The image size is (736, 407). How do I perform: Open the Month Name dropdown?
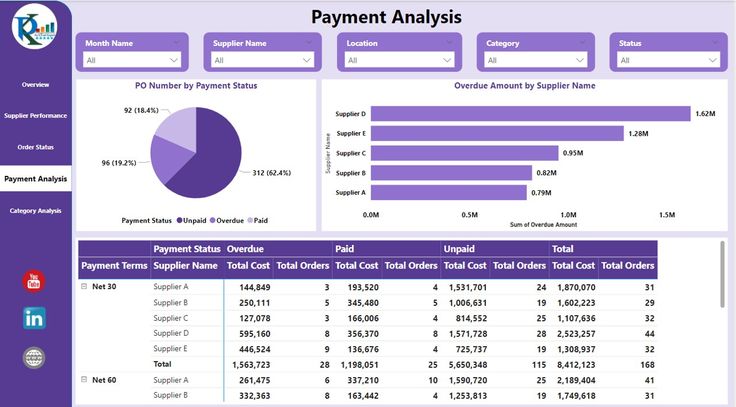click(x=132, y=60)
